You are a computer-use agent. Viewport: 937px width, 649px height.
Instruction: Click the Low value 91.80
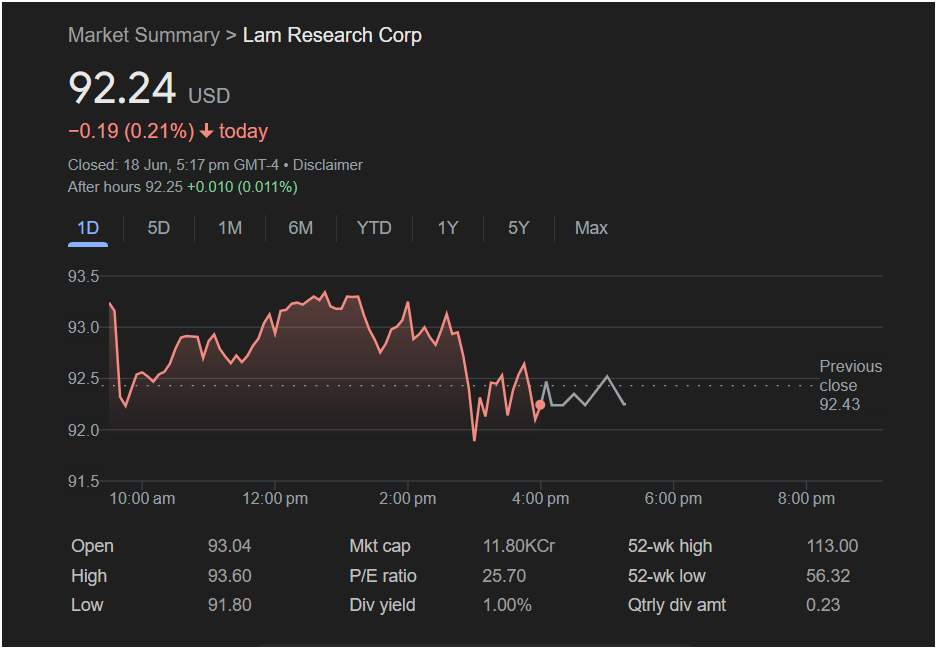tap(229, 605)
